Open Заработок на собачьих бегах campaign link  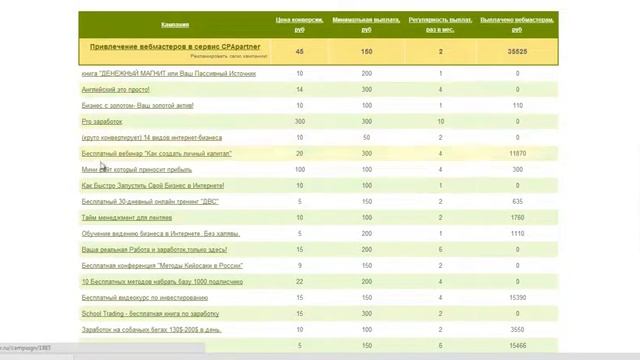[151, 330]
